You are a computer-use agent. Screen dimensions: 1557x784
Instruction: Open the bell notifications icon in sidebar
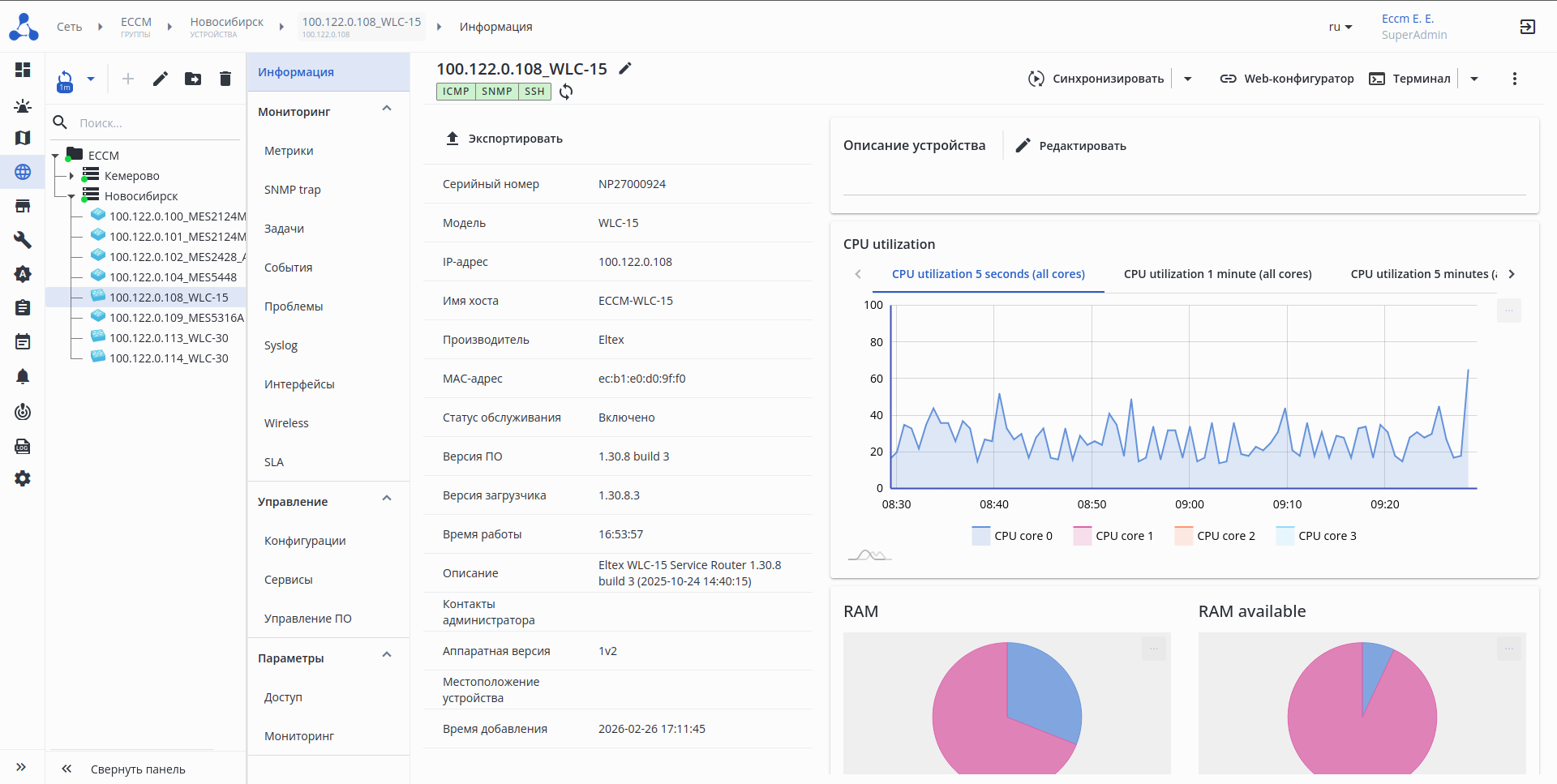23,376
